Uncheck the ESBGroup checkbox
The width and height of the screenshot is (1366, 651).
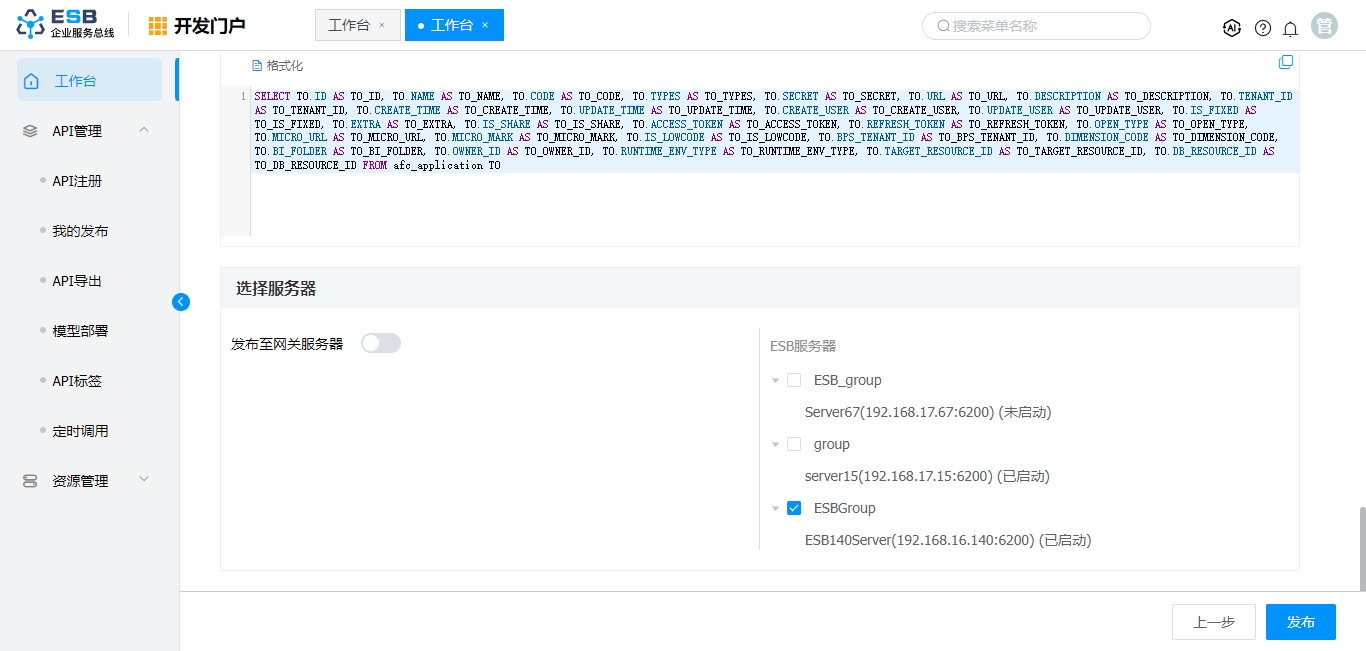tap(794, 508)
